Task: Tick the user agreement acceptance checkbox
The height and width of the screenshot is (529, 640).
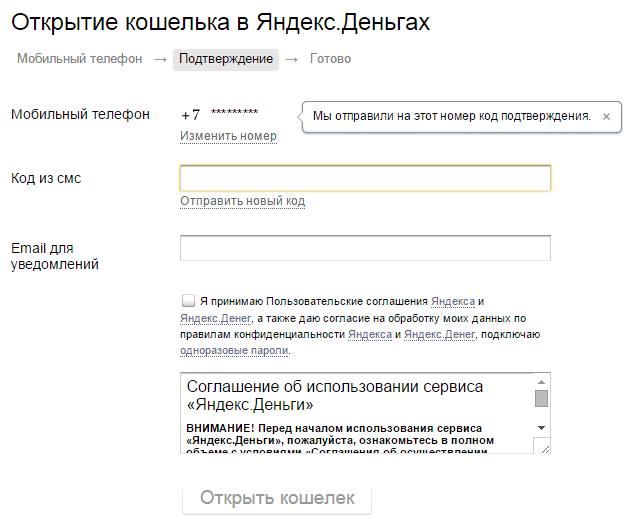Action: tap(188, 301)
